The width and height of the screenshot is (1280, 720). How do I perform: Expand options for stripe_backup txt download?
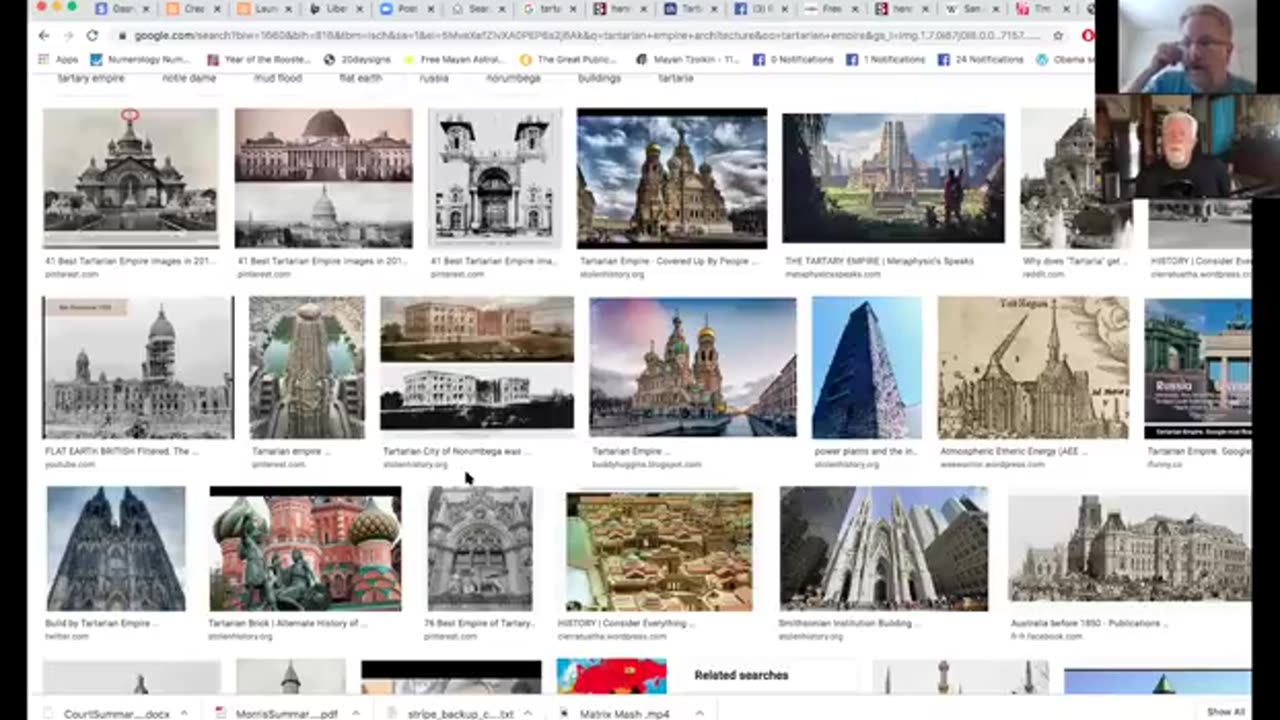click(x=527, y=713)
